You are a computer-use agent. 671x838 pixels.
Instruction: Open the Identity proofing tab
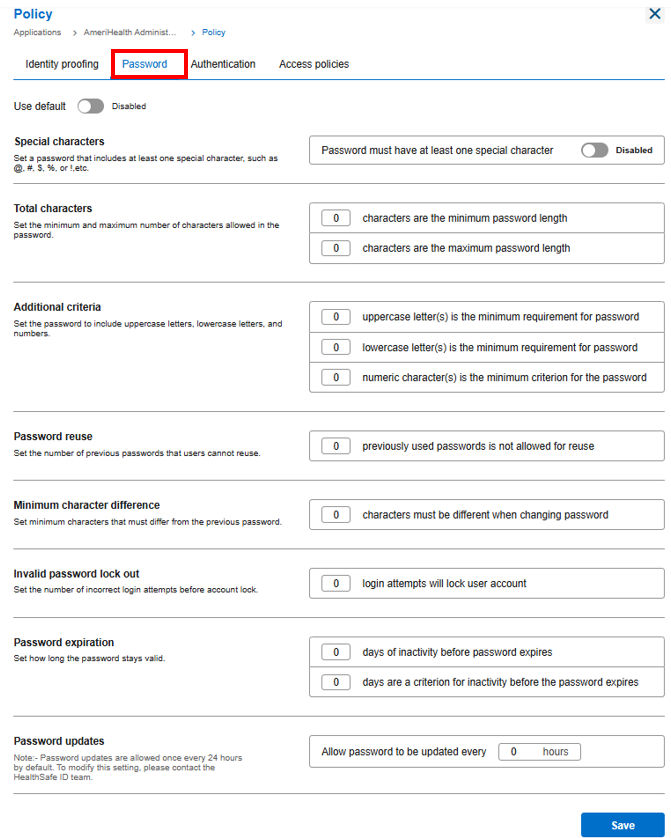pos(62,64)
